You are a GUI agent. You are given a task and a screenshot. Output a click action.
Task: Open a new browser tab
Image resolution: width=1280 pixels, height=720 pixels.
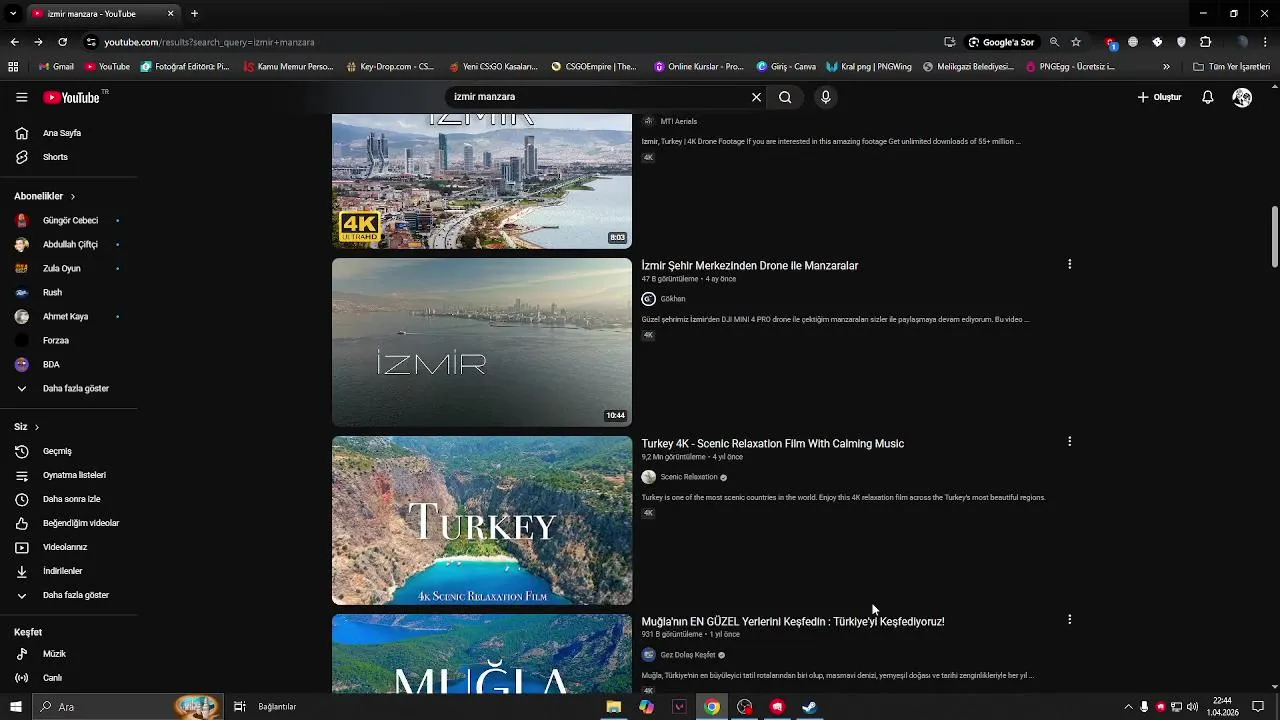(194, 13)
